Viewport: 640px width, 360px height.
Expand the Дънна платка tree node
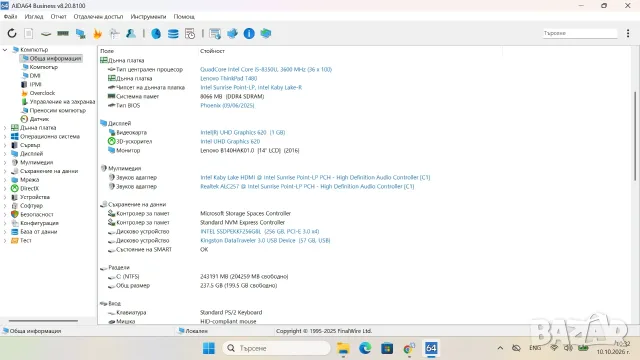(5, 128)
